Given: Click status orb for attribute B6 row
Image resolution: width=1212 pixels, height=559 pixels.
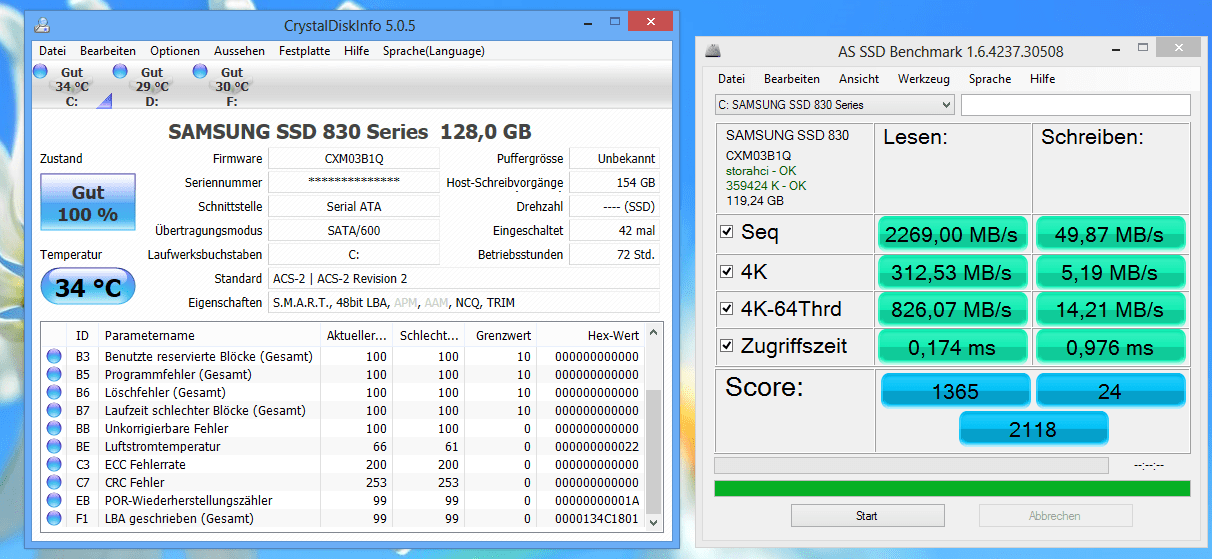Looking at the screenshot, I should click(54, 392).
